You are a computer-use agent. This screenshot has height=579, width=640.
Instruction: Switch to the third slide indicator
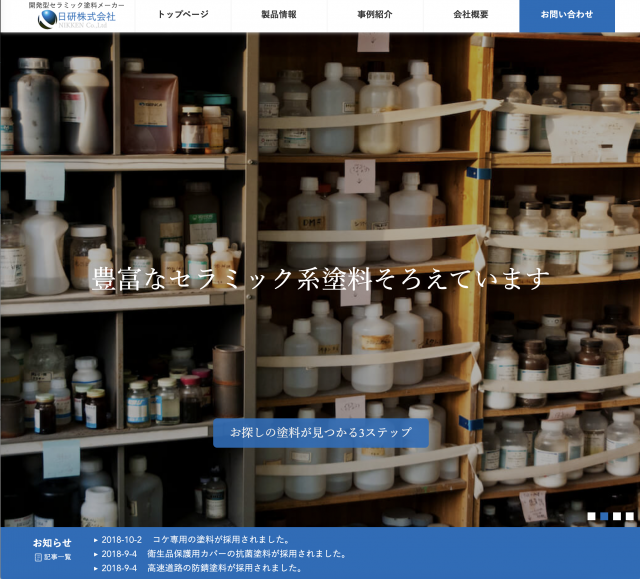tap(616, 516)
